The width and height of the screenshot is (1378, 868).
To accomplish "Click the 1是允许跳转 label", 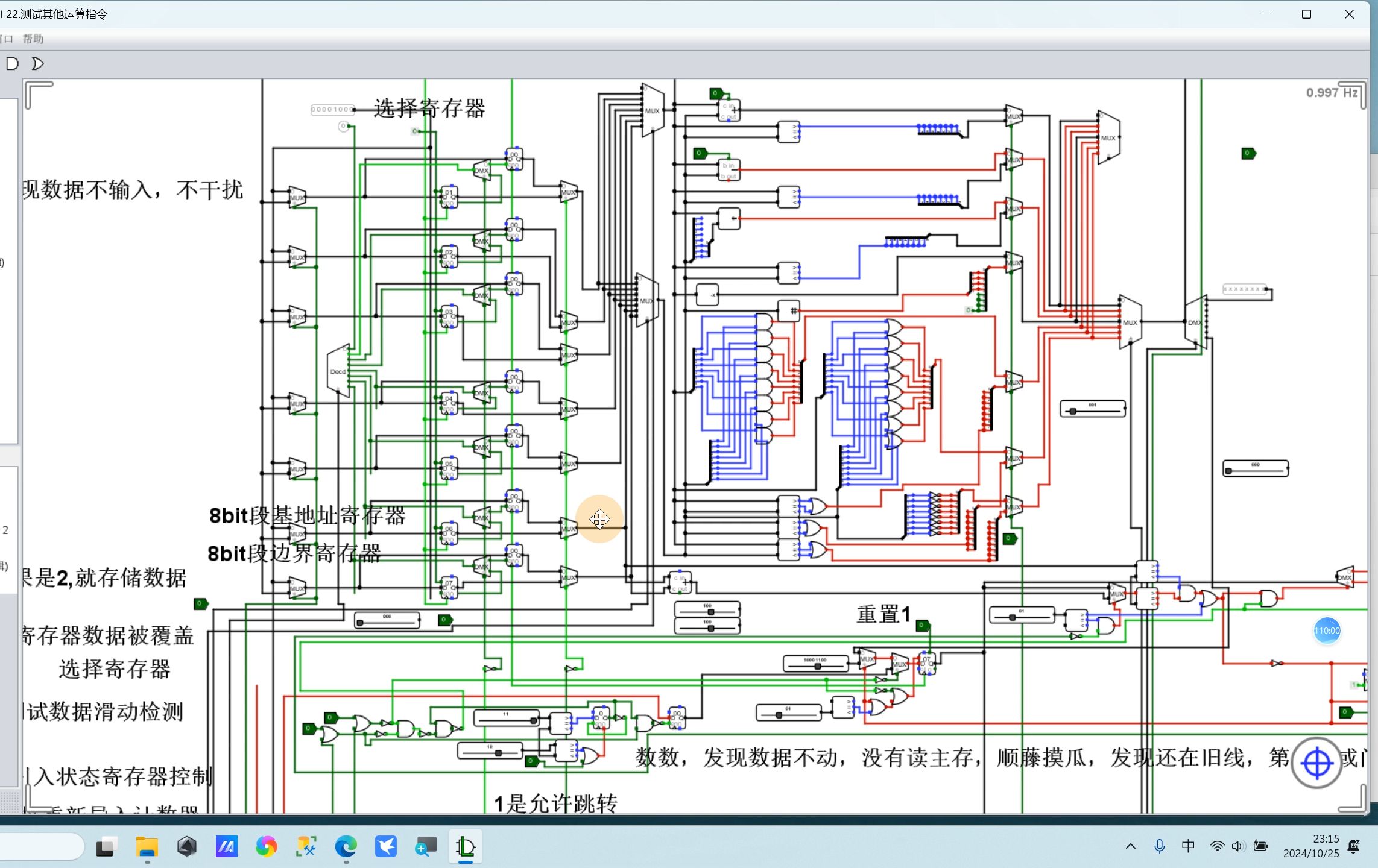I will point(555,804).
